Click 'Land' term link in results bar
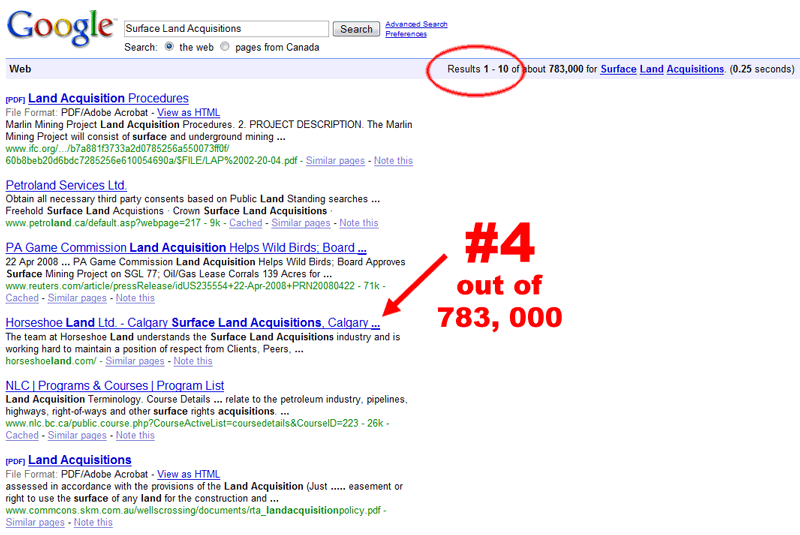The image size is (800, 535). pyautogui.click(x=652, y=69)
